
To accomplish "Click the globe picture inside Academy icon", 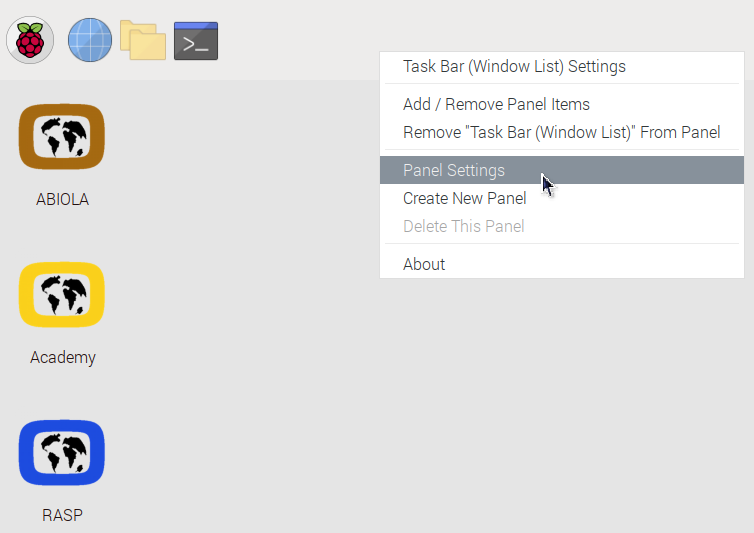I will (x=62, y=294).
